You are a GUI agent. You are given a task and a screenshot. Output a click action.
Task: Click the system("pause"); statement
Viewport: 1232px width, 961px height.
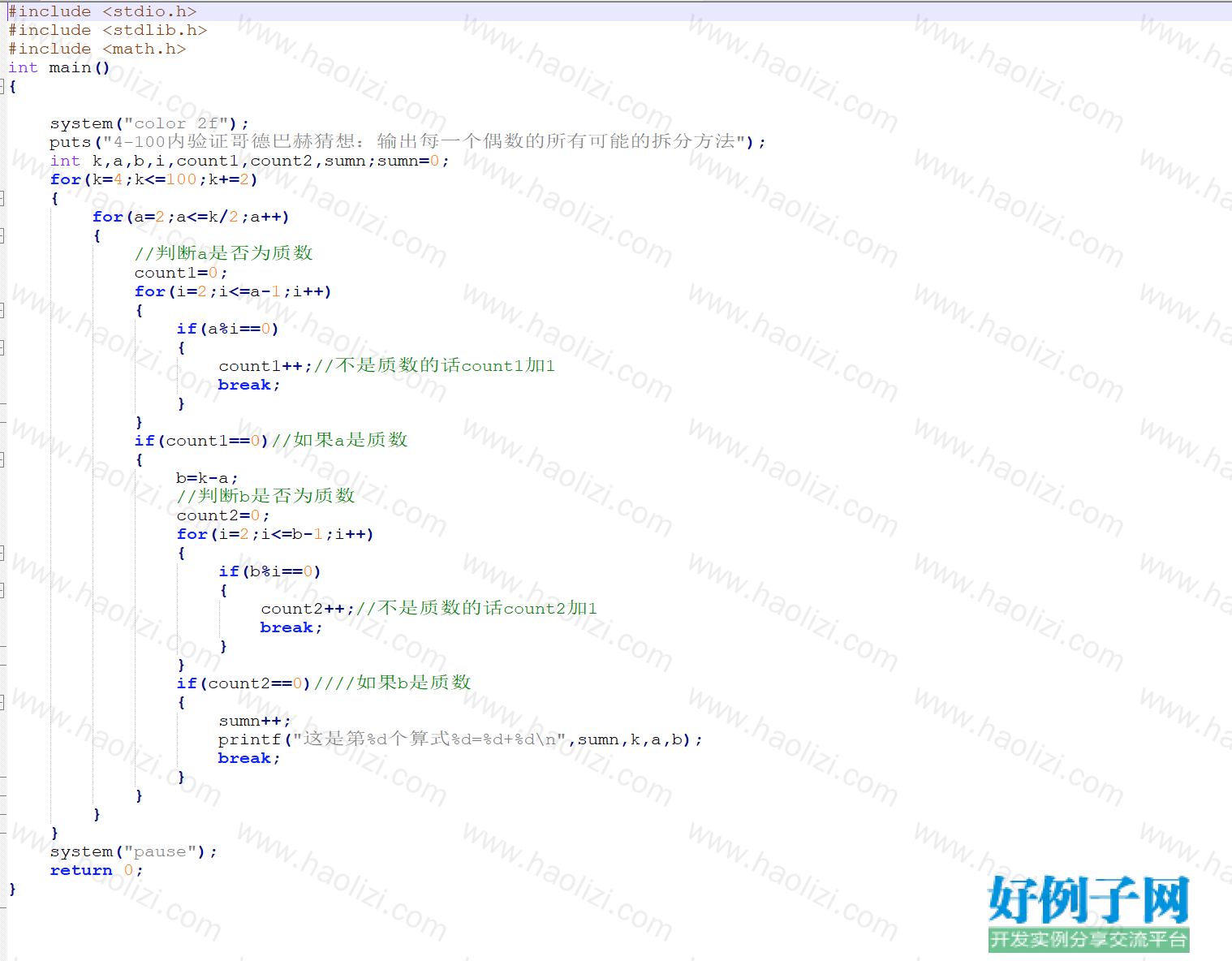click(x=133, y=851)
